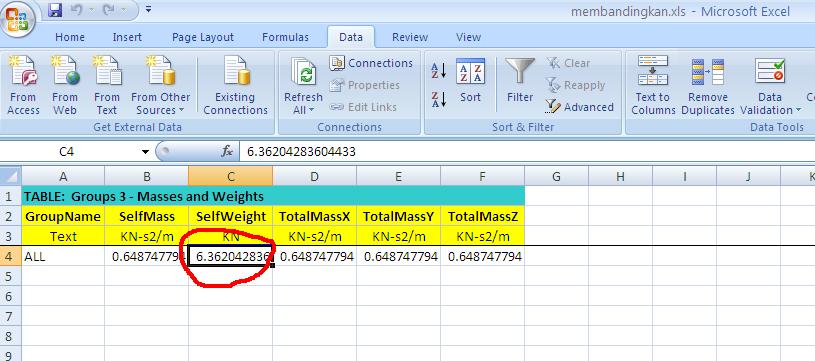
Task: Switch to the Insert tab
Action: click(127, 37)
